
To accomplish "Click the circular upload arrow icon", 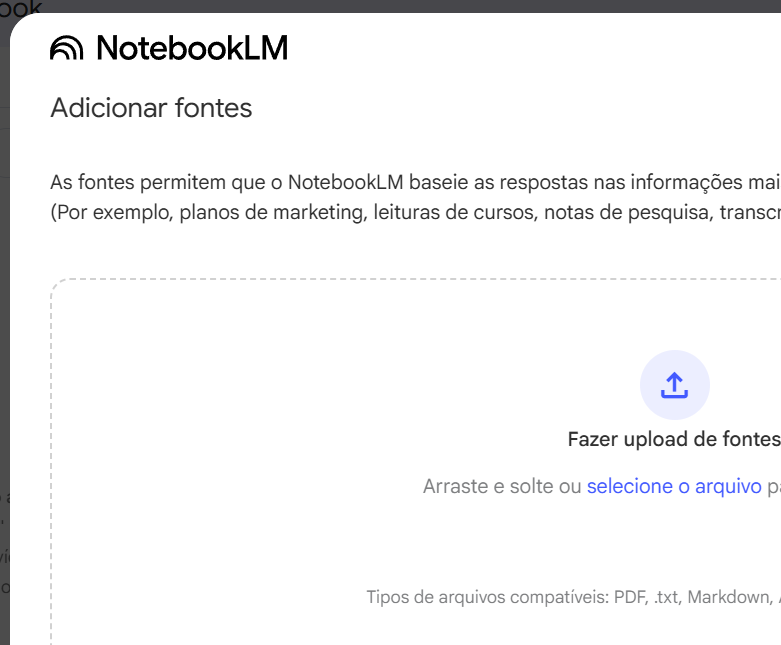I will (x=675, y=385).
